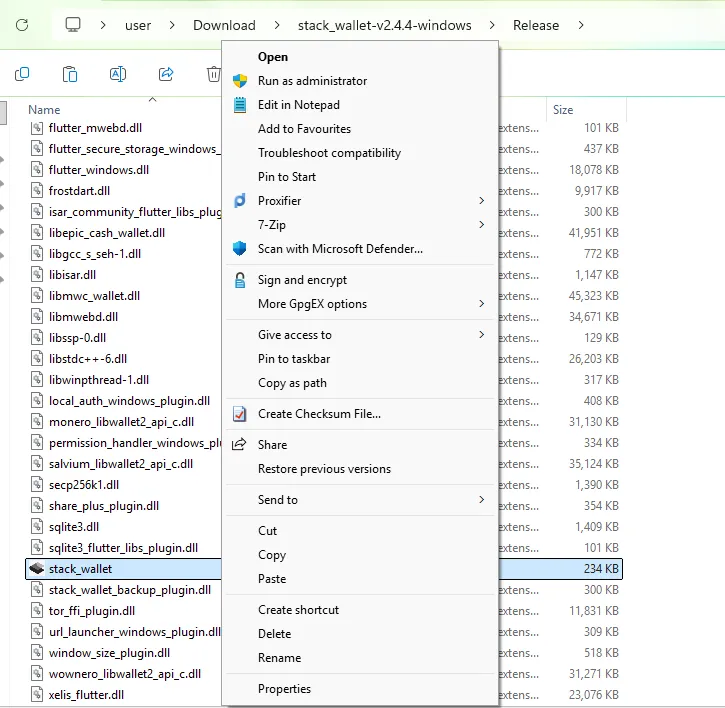Choose Pin to taskbar
This screenshot has height=708, width=725.
360,359
